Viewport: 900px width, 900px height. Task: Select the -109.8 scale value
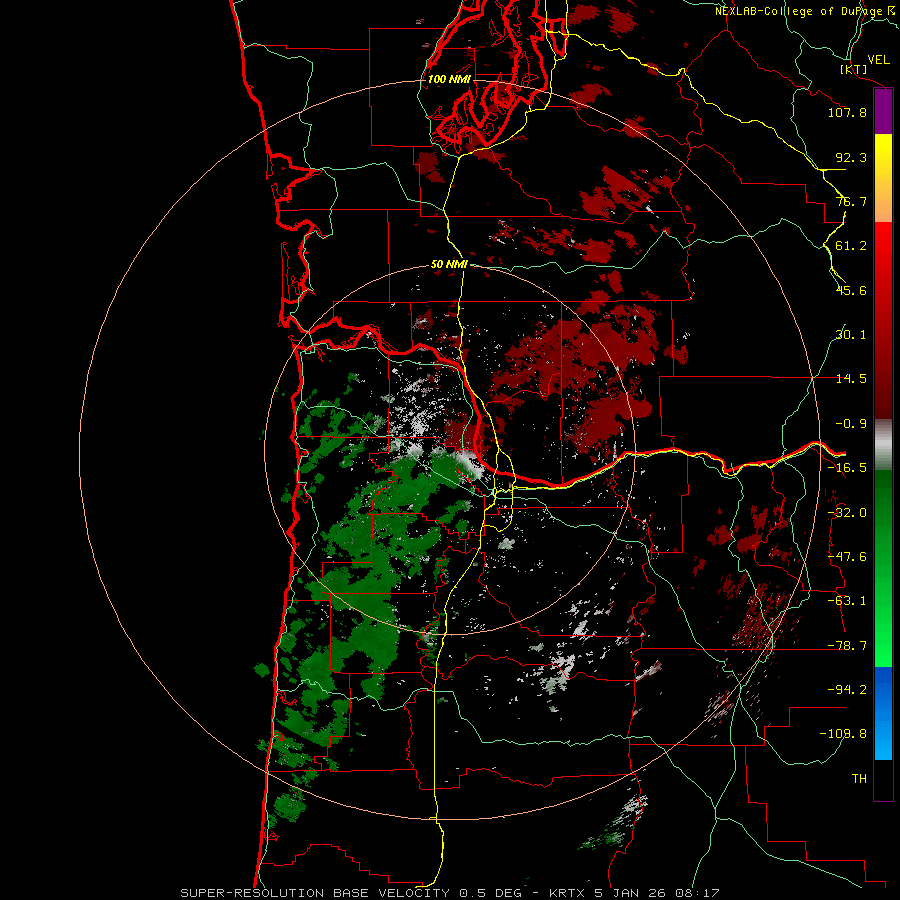(844, 734)
